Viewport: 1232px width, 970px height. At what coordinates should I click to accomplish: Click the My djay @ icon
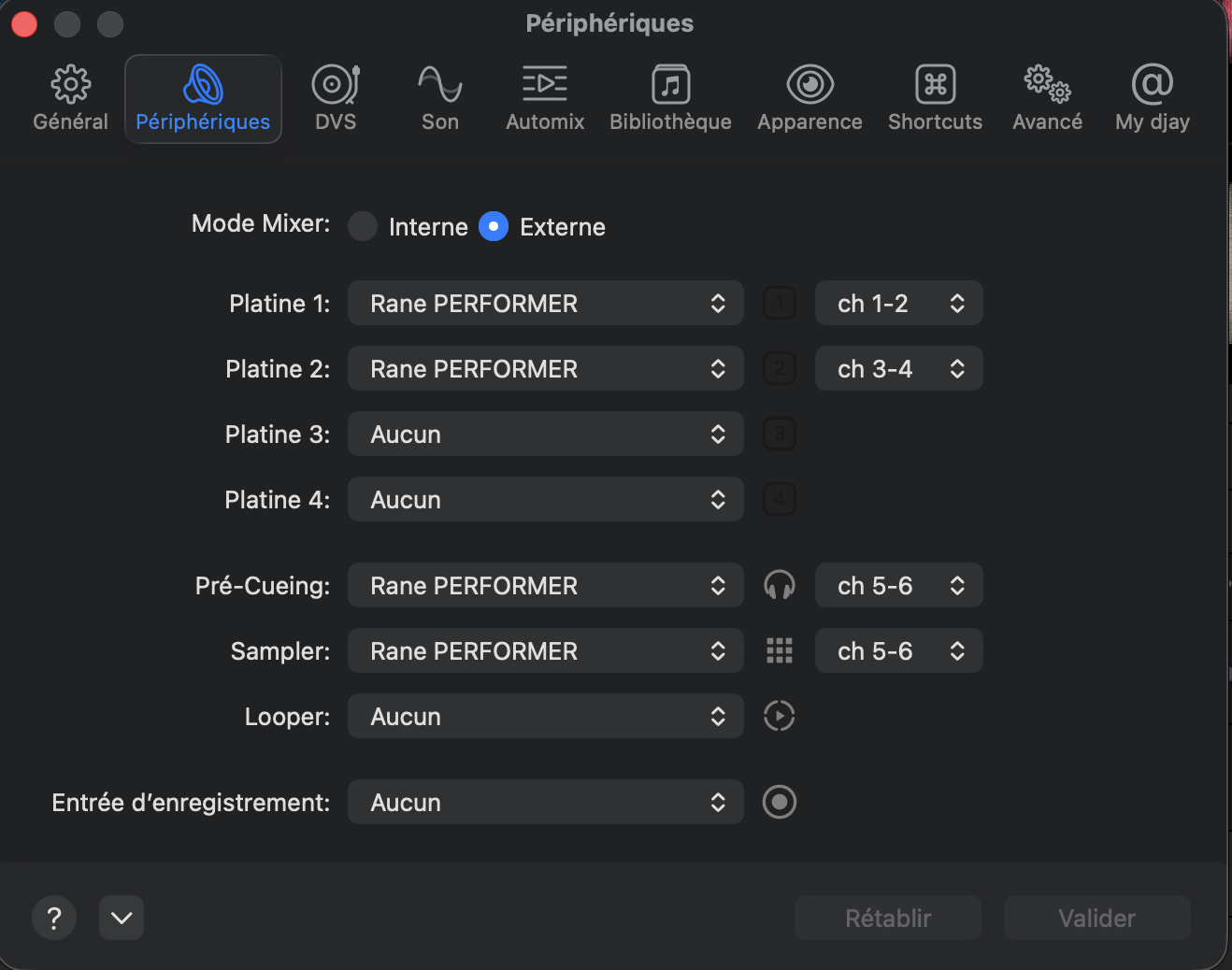(x=1152, y=85)
